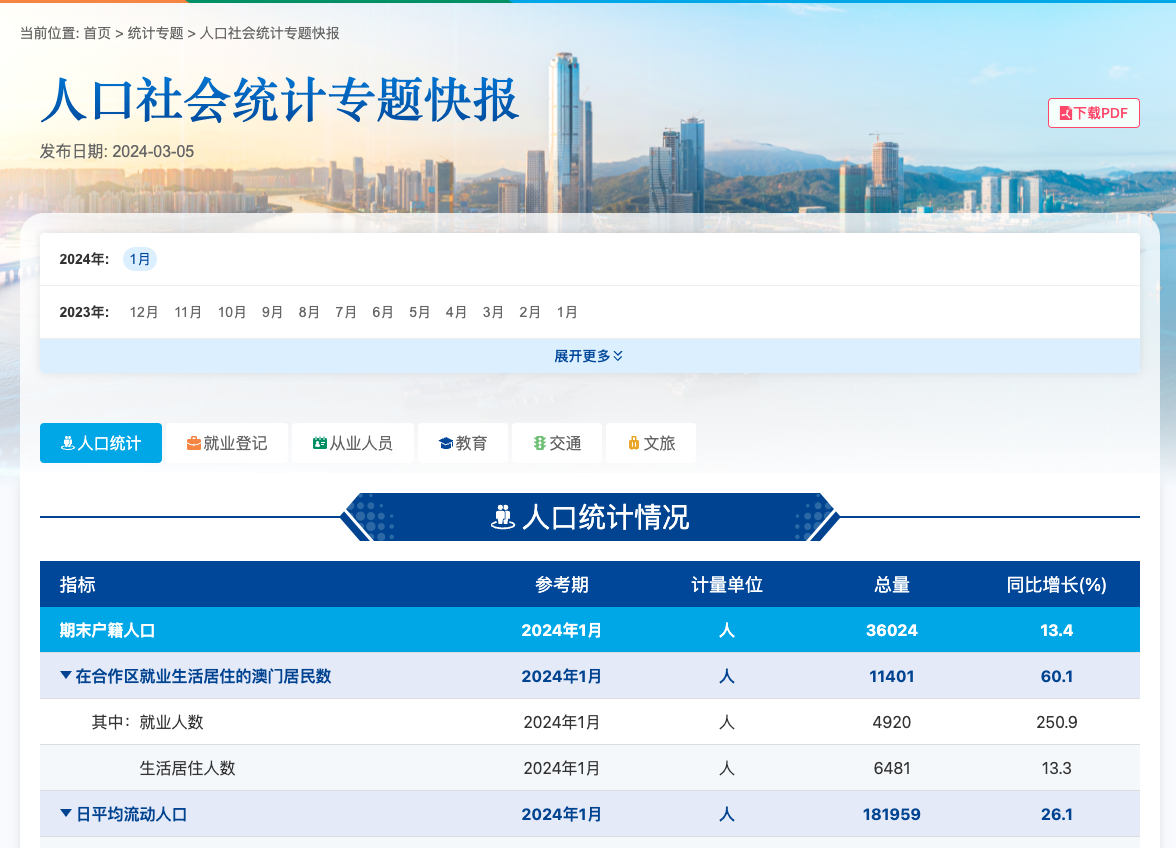The width and height of the screenshot is (1176, 848).
Task: Select 2023 6月 data
Action: pos(383,312)
